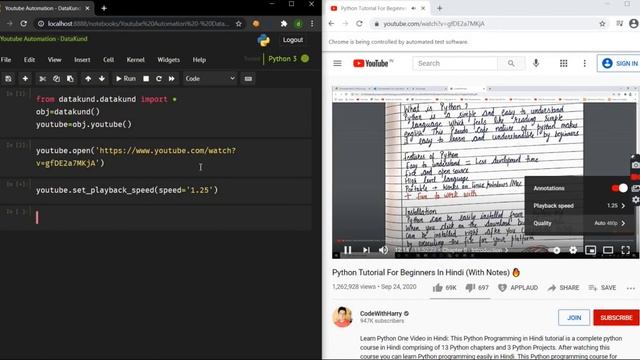Restart kernel and run all cells

tap(171, 79)
